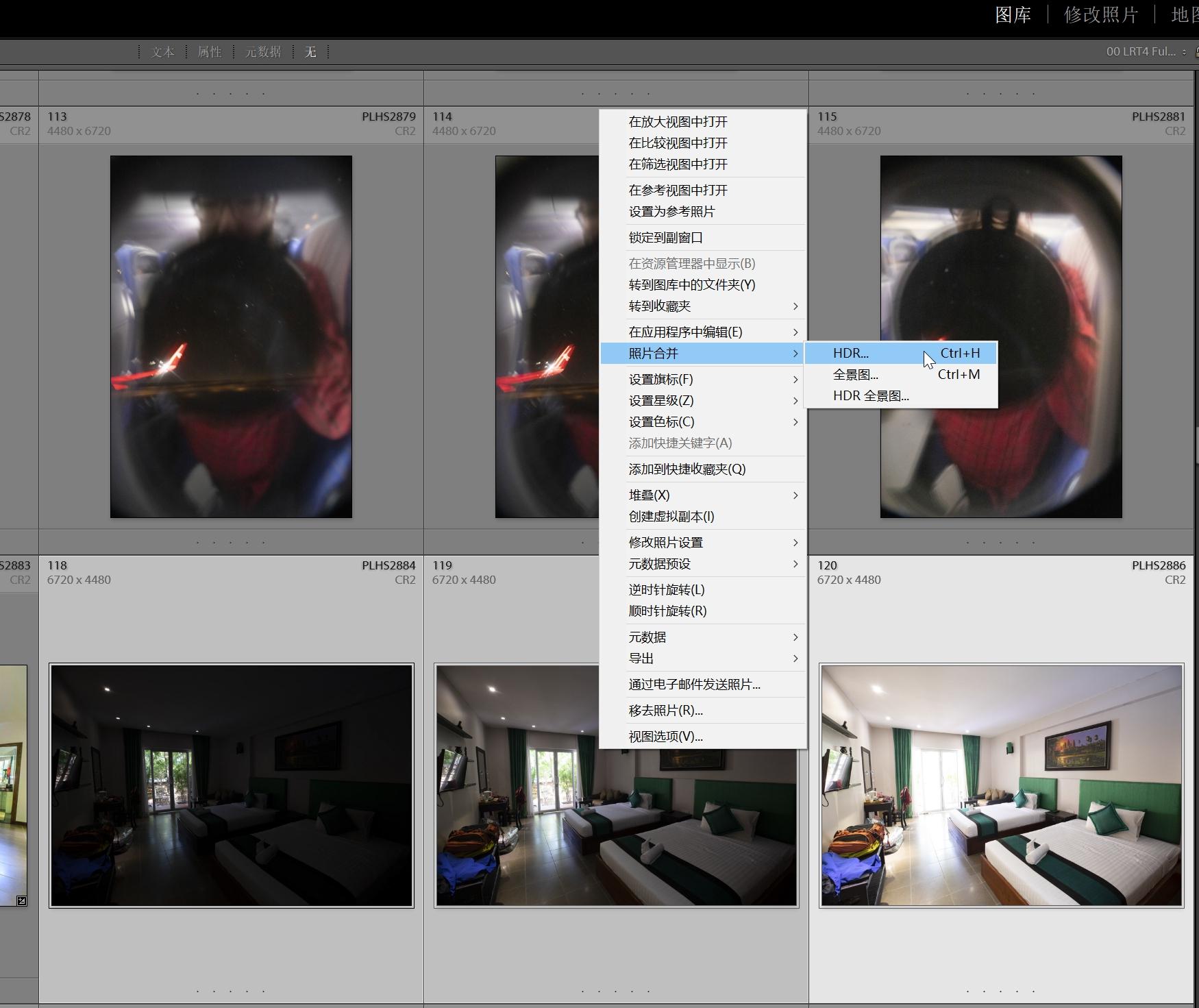Image resolution: width=1199 pixels, height=1008 pixels.
Task: Open 元数据 submenu in context menu
Action: pos(703,637)
